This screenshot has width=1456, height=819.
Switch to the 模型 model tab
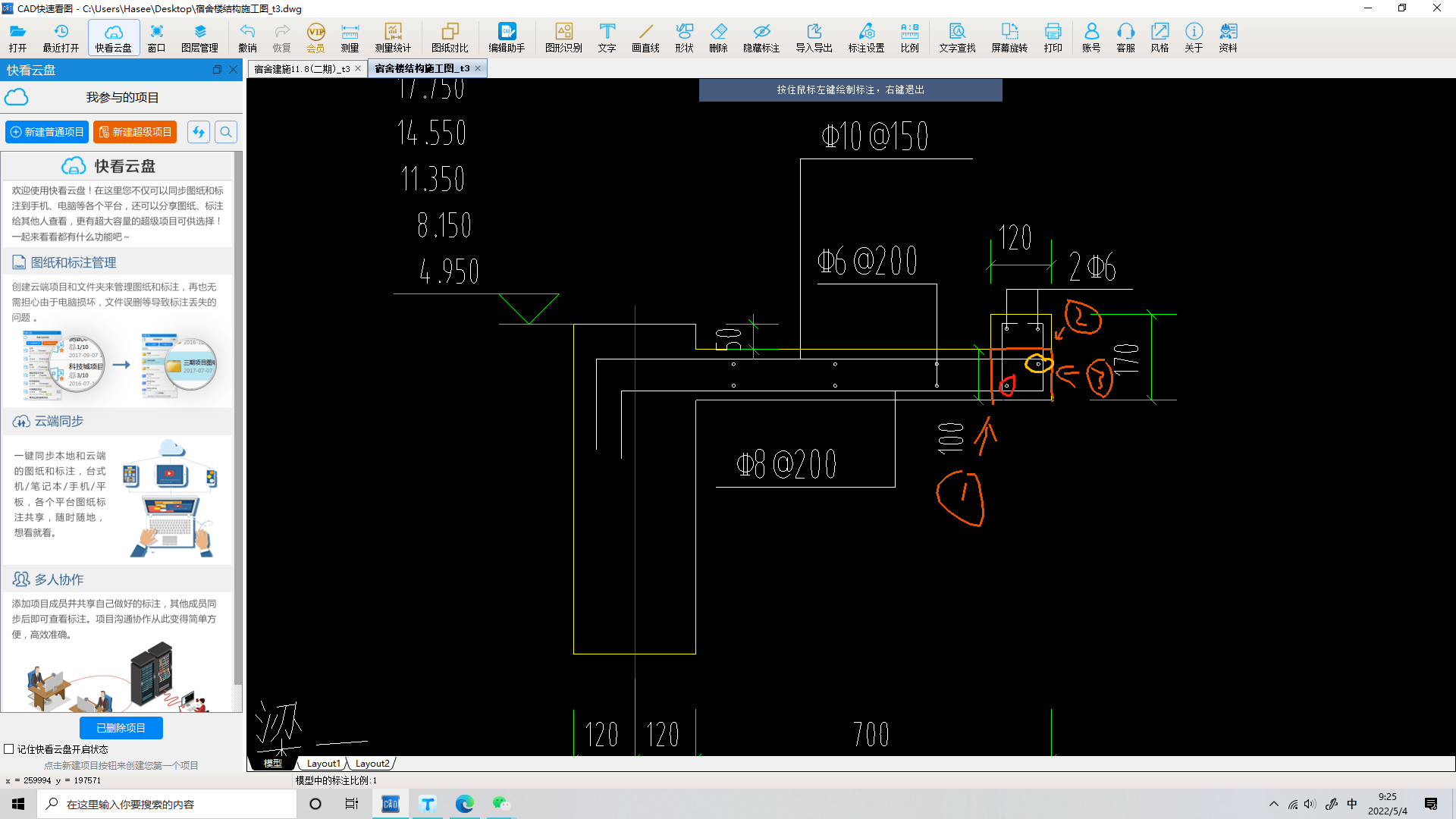(x=272, y=764)
